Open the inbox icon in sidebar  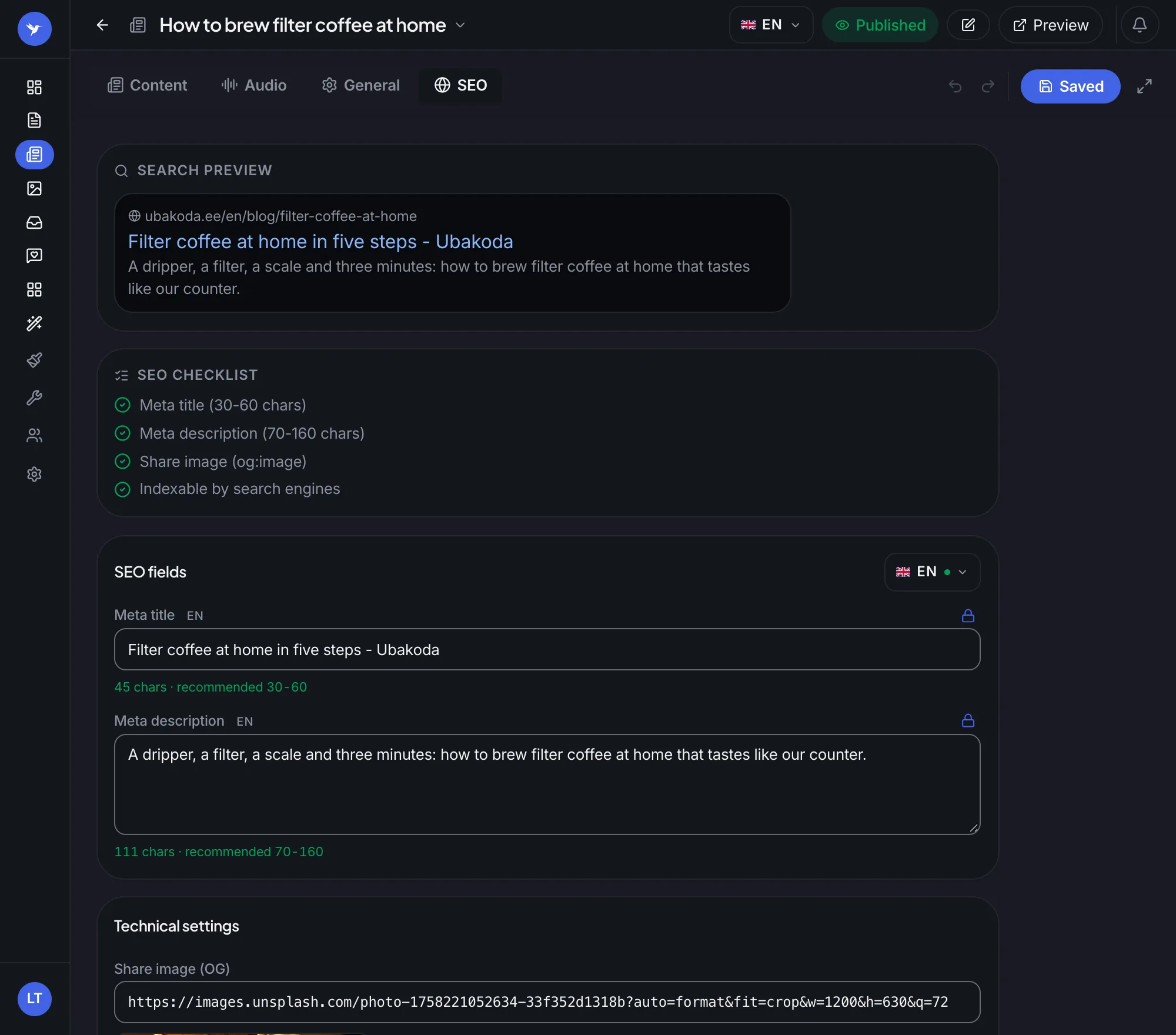(34, 222)
